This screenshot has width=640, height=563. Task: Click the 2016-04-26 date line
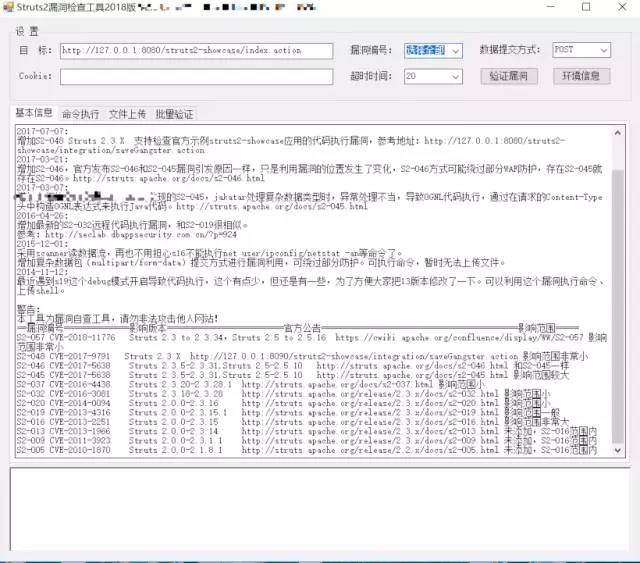tap(43, 216)
